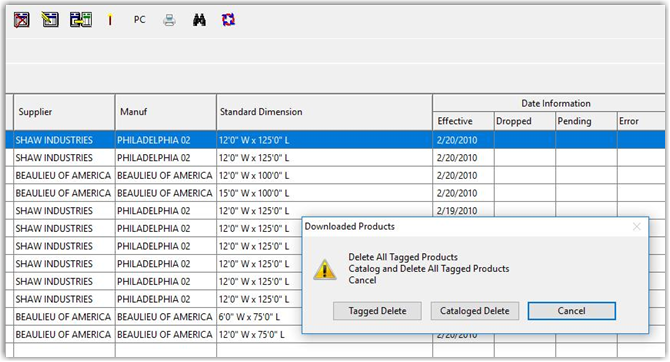Click the Effective column header
670x362 pixels.
(x=463, y=121)
